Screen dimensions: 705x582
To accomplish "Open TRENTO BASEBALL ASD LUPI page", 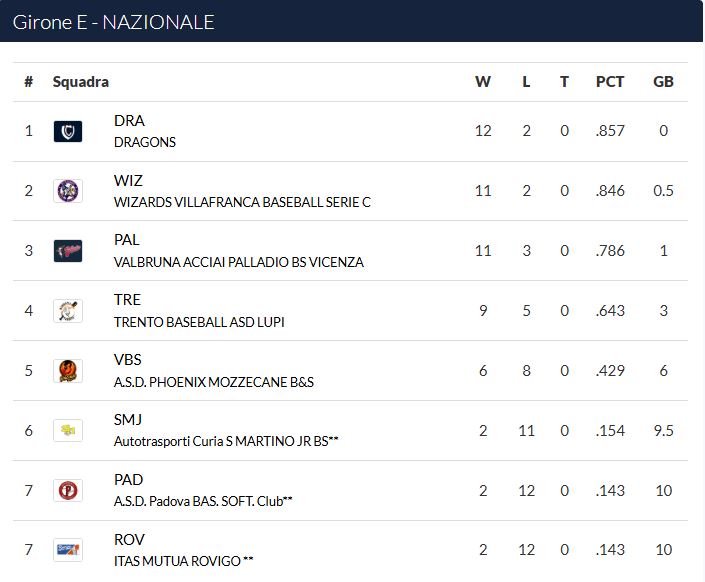I will pos(199,322).
